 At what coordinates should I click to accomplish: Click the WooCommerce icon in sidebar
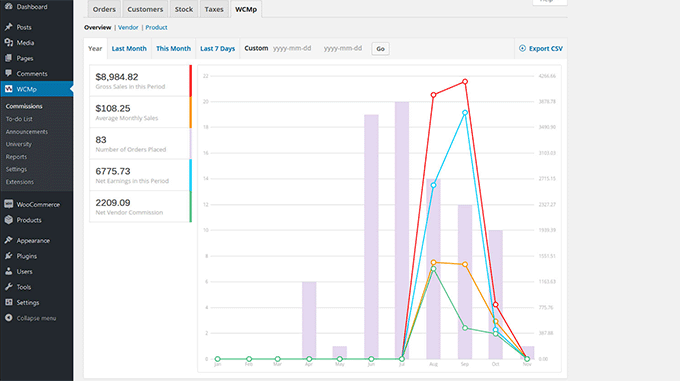tap(9, 204)
